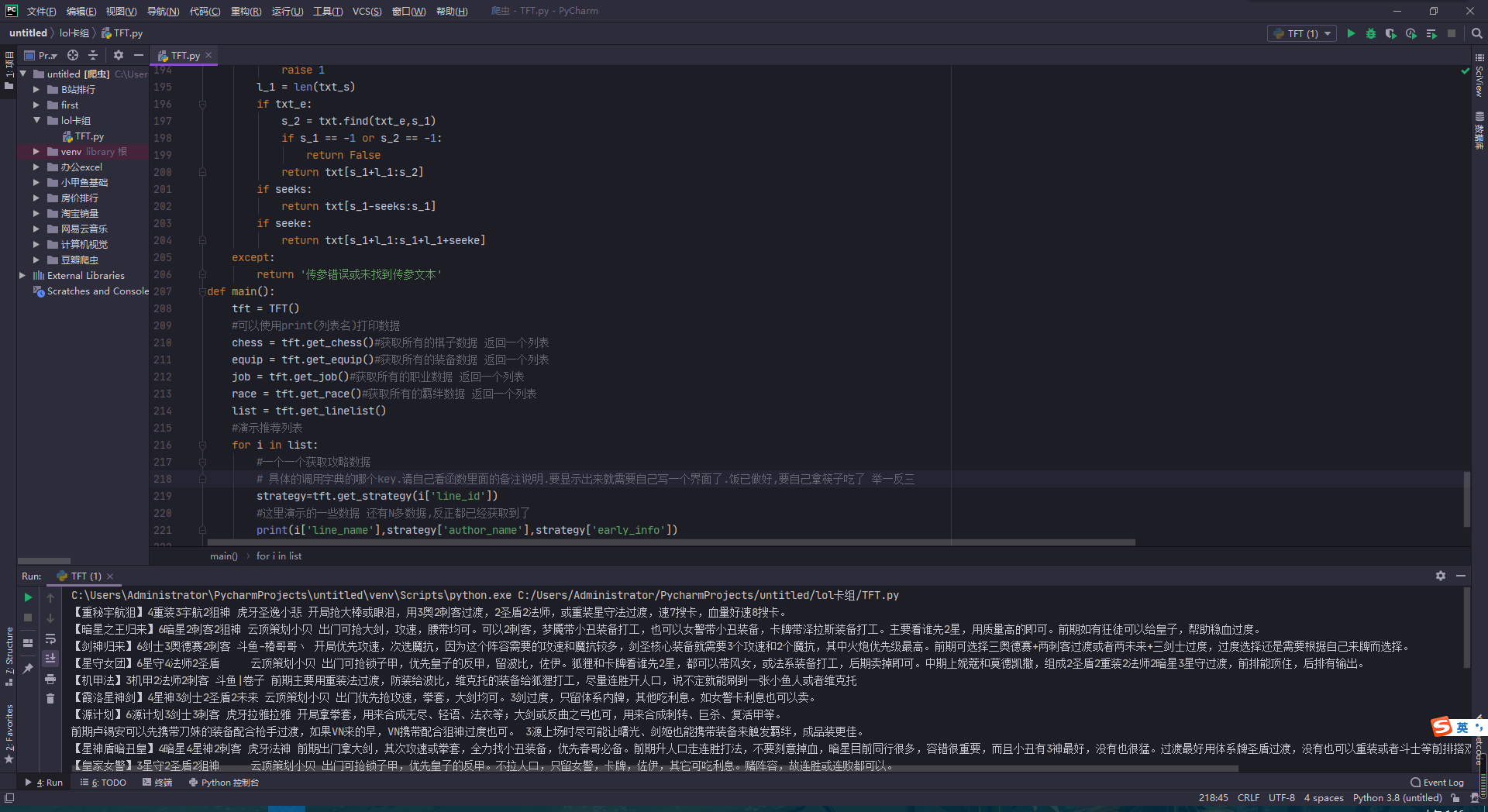
Task: Collapse the lol卡组 folder
Action: [36, 120]
